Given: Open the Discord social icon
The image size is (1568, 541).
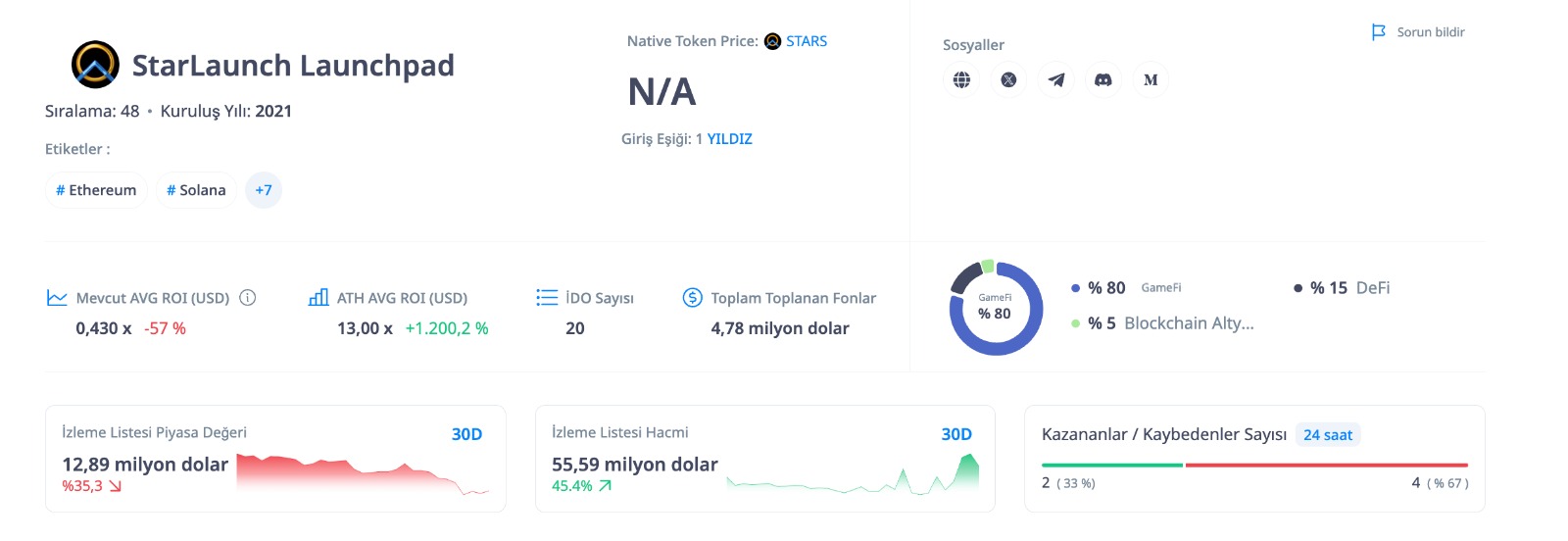Looking at the screenshot, I should point(1103,80).
